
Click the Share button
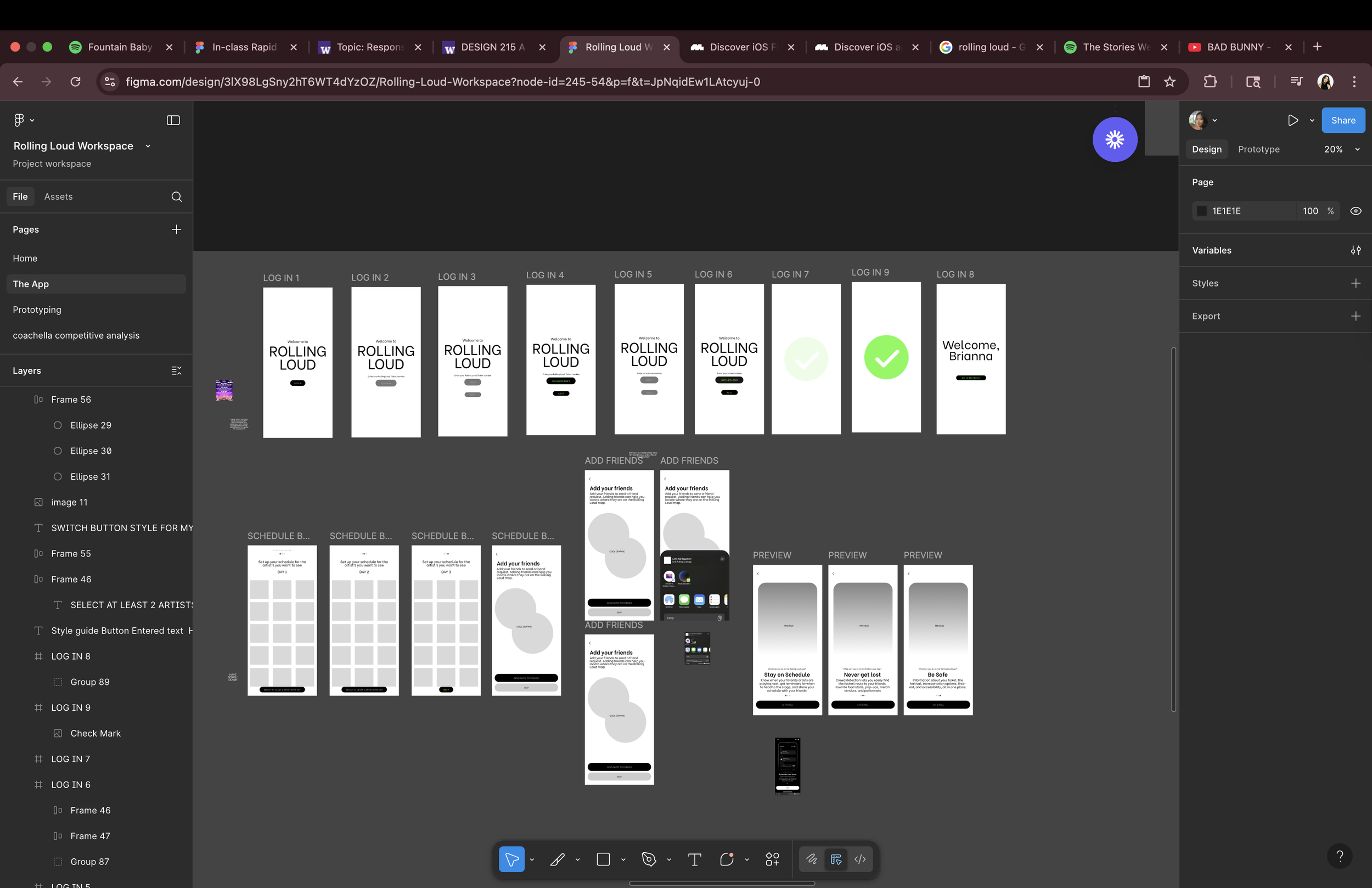coord(1342,120)
